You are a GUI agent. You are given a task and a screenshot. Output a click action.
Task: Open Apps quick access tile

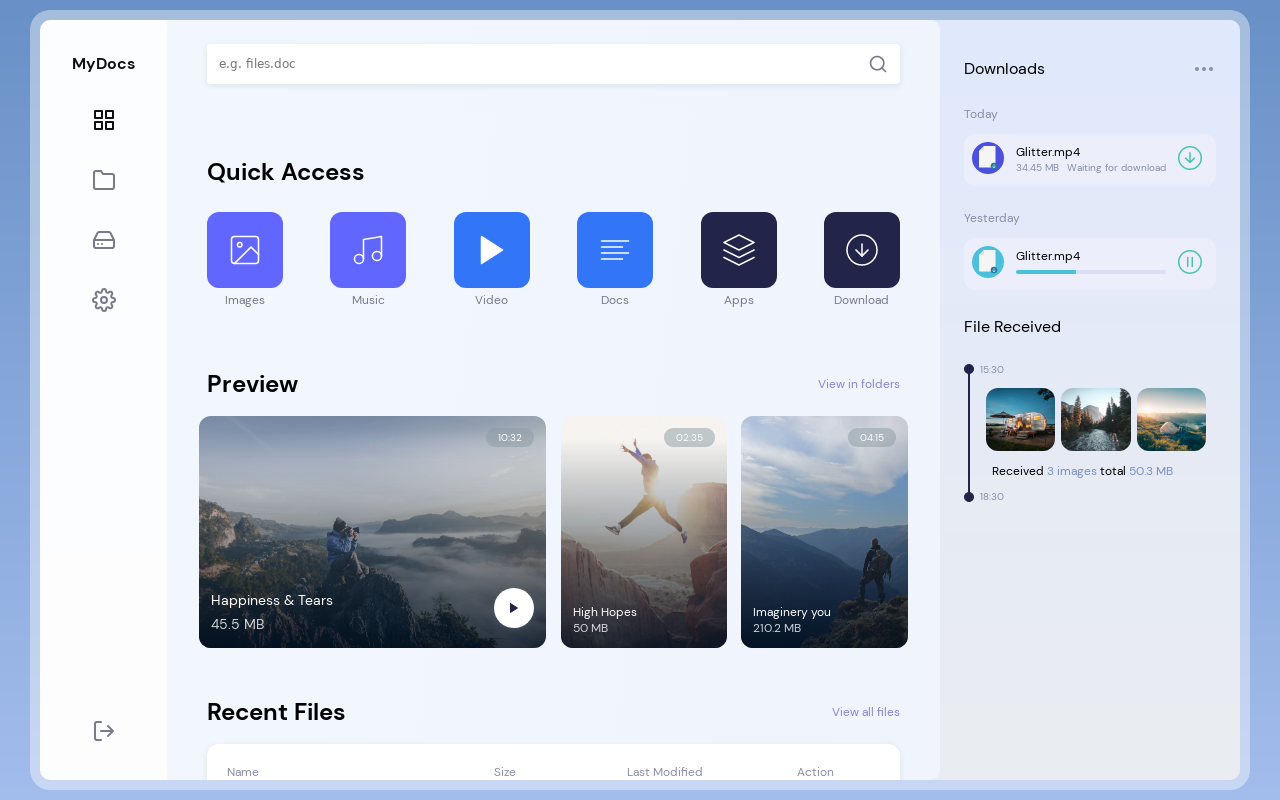pyautogui.click(x=739, y=250)
